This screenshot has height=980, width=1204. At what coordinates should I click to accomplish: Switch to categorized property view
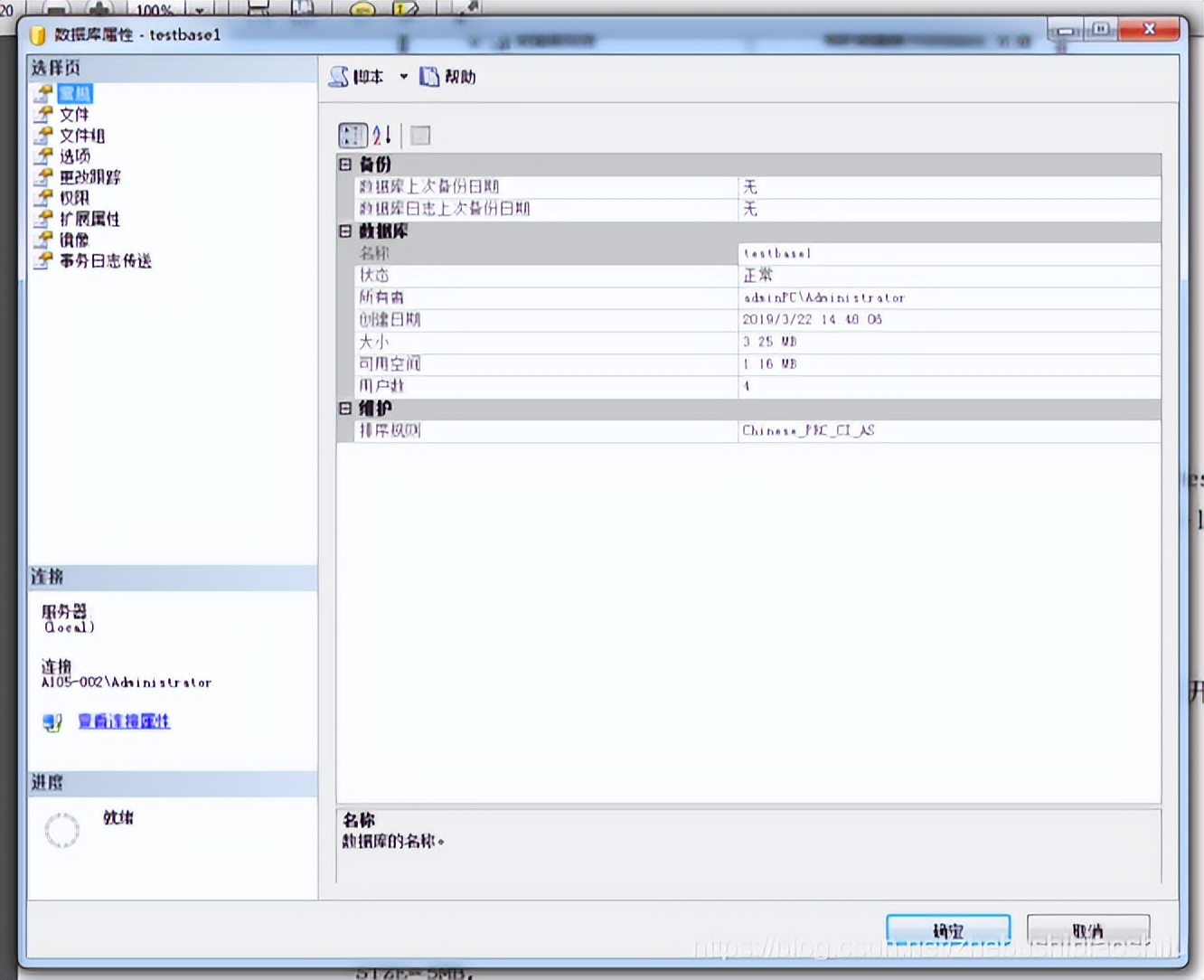click(353, 136)
